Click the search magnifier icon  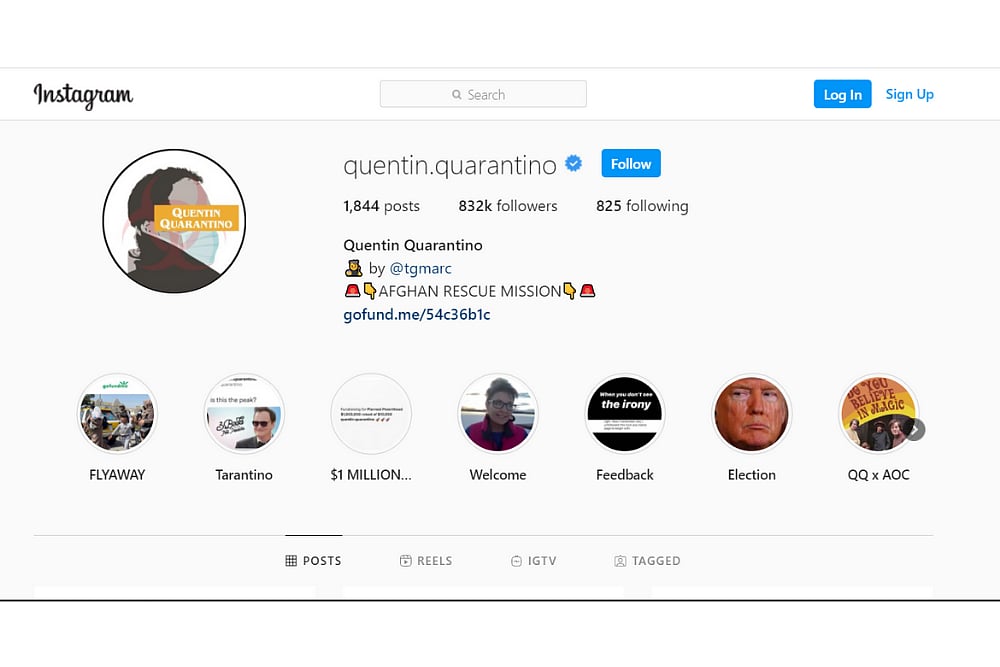click(457, 94)
